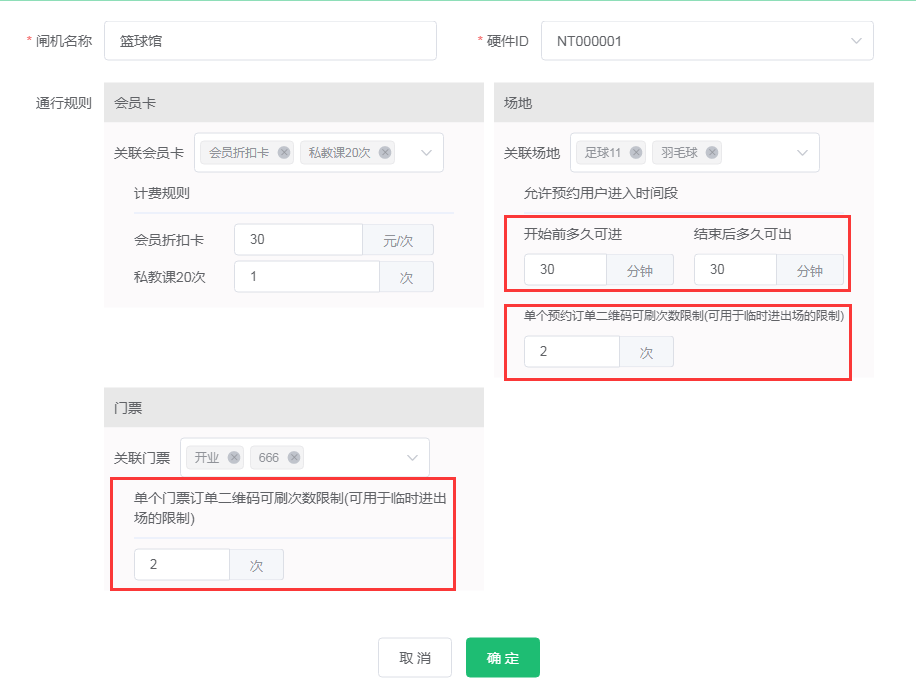The height and width of the screenshot is (694, 916).
Task: Click the 结束后多久可出 minutes input
Action: tap(735, 270)
